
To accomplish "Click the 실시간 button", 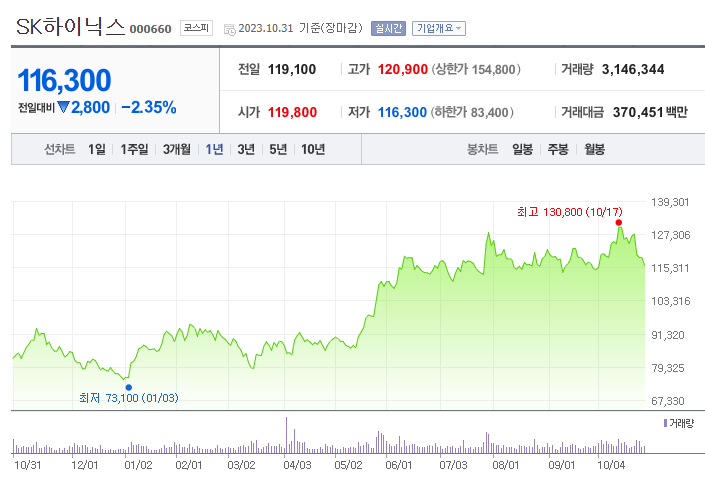I will coord(388,29).
